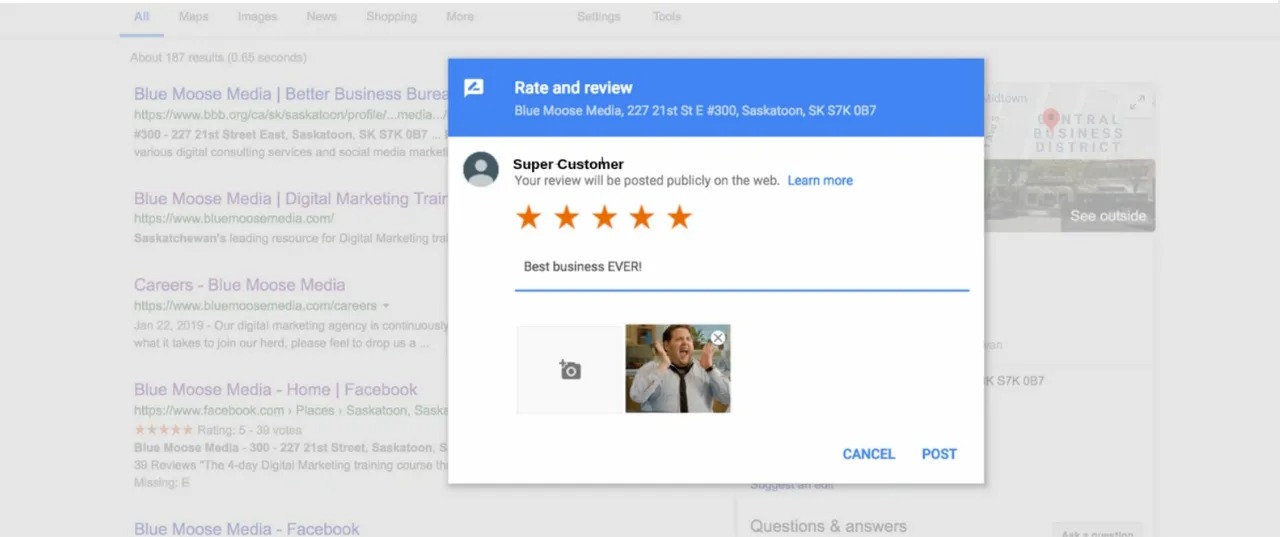Viewport: 1280px width, 537px height.
Task: Submit review with POST button
Action: point(939,454)
